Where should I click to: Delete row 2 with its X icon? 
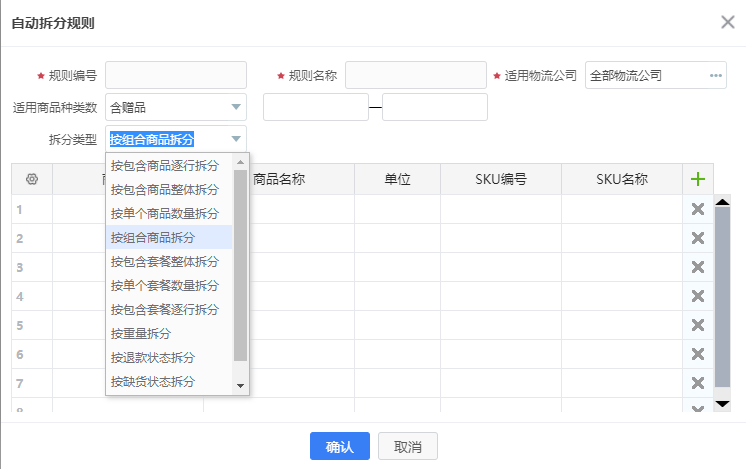[x=697, y=238]
